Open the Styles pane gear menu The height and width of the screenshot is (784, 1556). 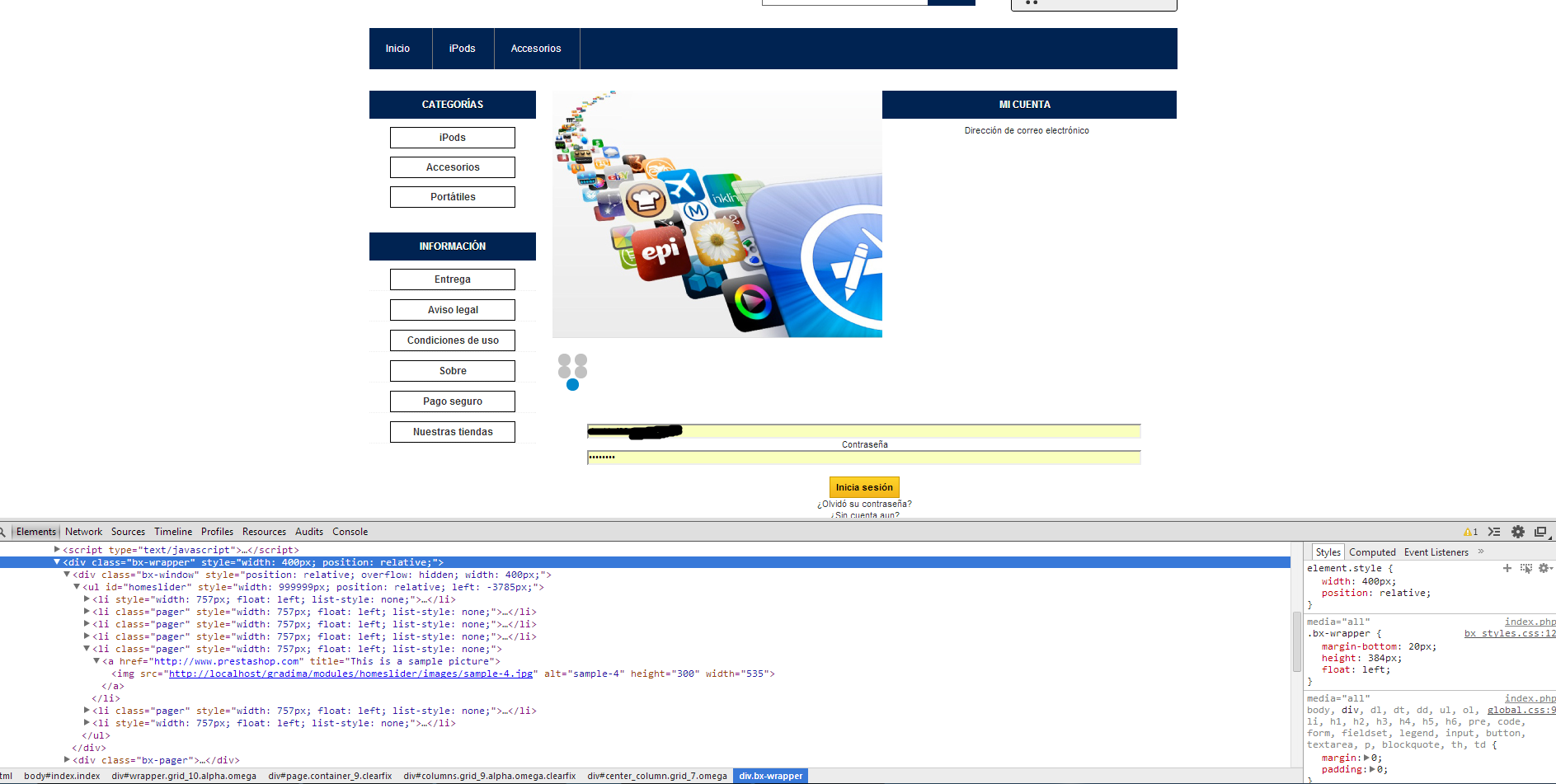[1544, 568]
